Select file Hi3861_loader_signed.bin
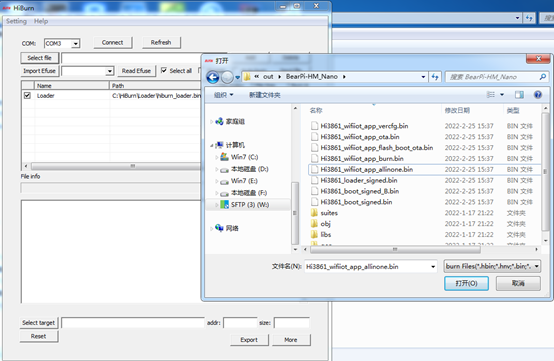This screenshot has height=361, width=554. (354, 180)
